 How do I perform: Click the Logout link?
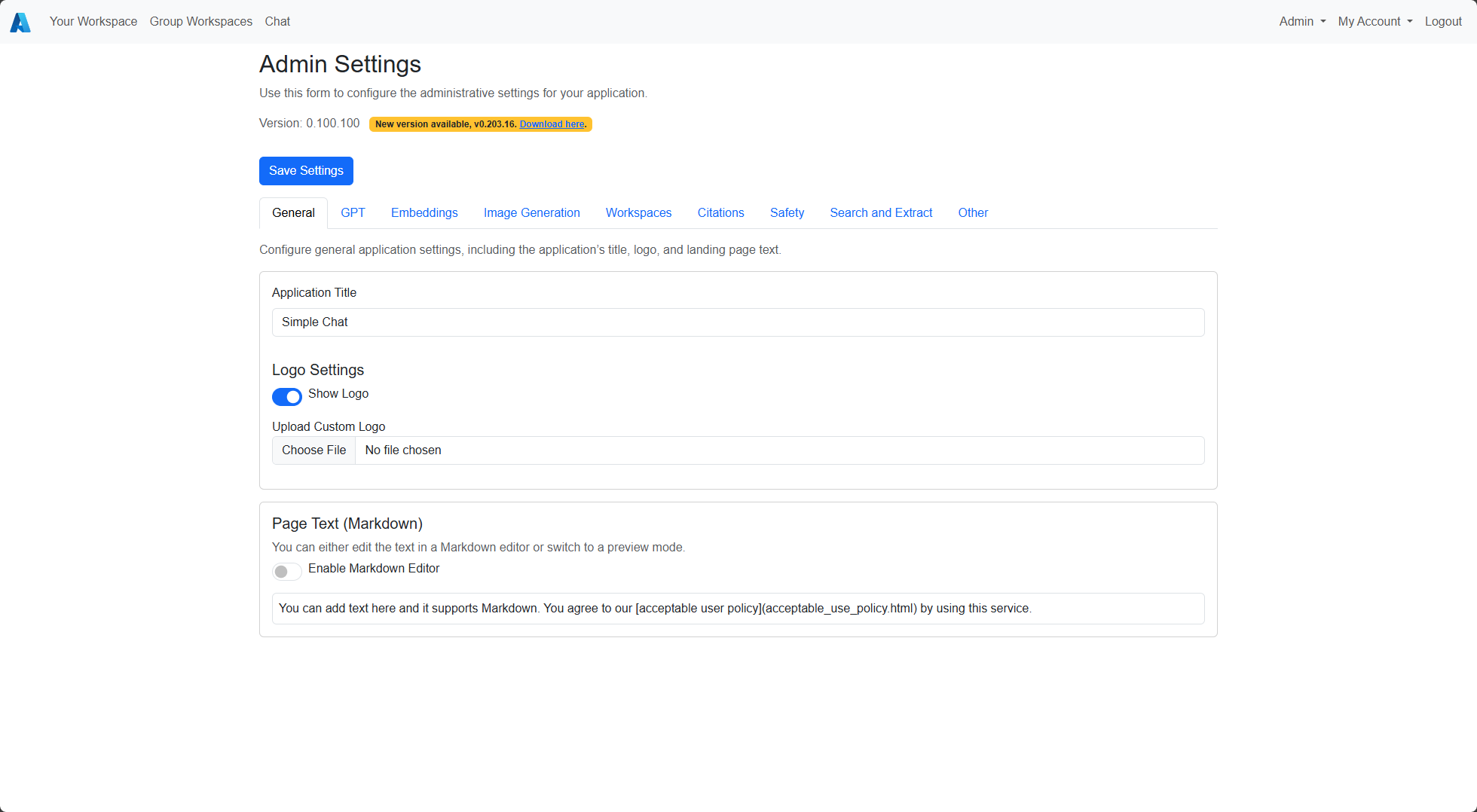(1443, 22)
